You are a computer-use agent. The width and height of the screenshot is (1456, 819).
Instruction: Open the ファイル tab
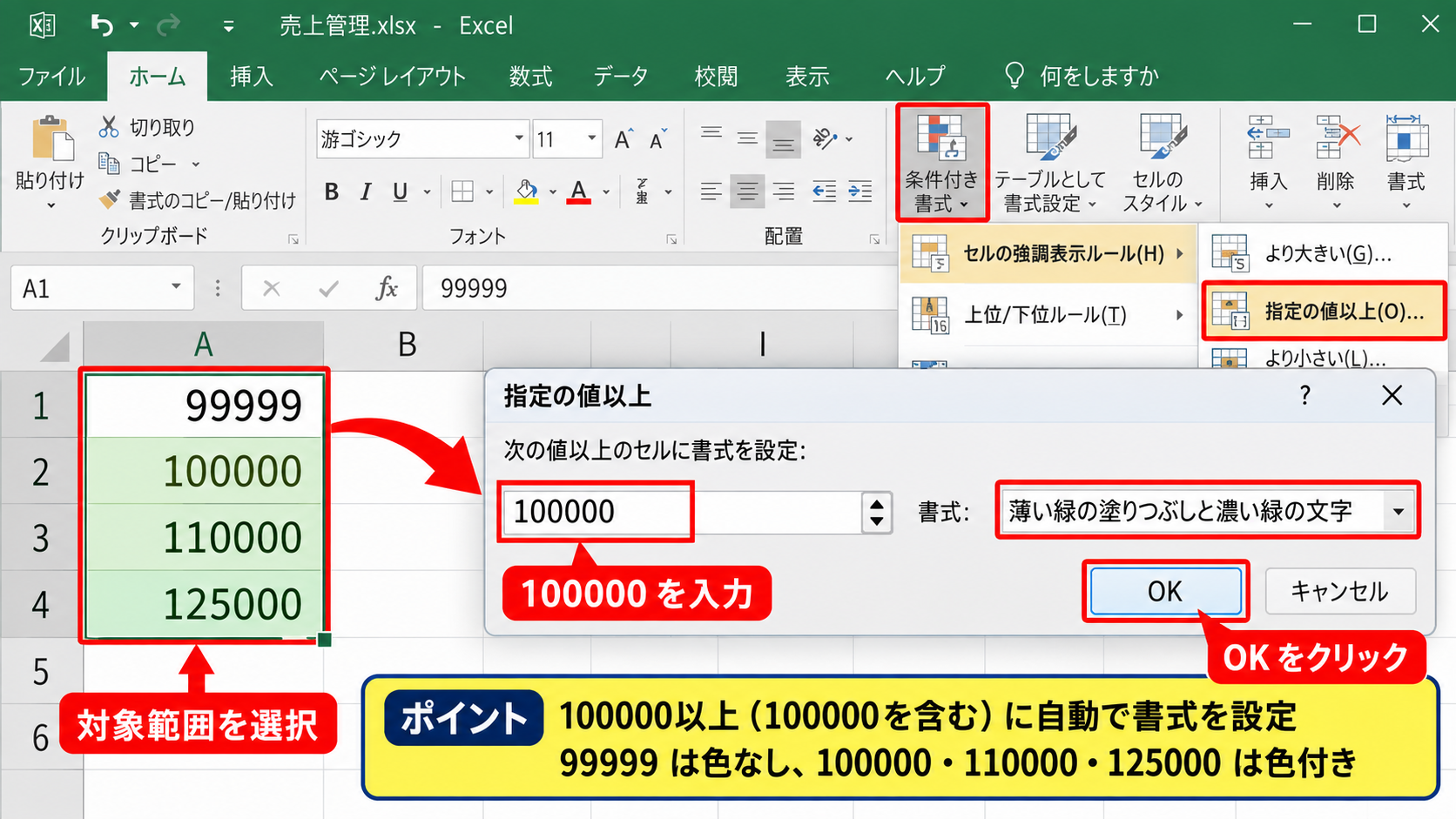tap(51, 77)
